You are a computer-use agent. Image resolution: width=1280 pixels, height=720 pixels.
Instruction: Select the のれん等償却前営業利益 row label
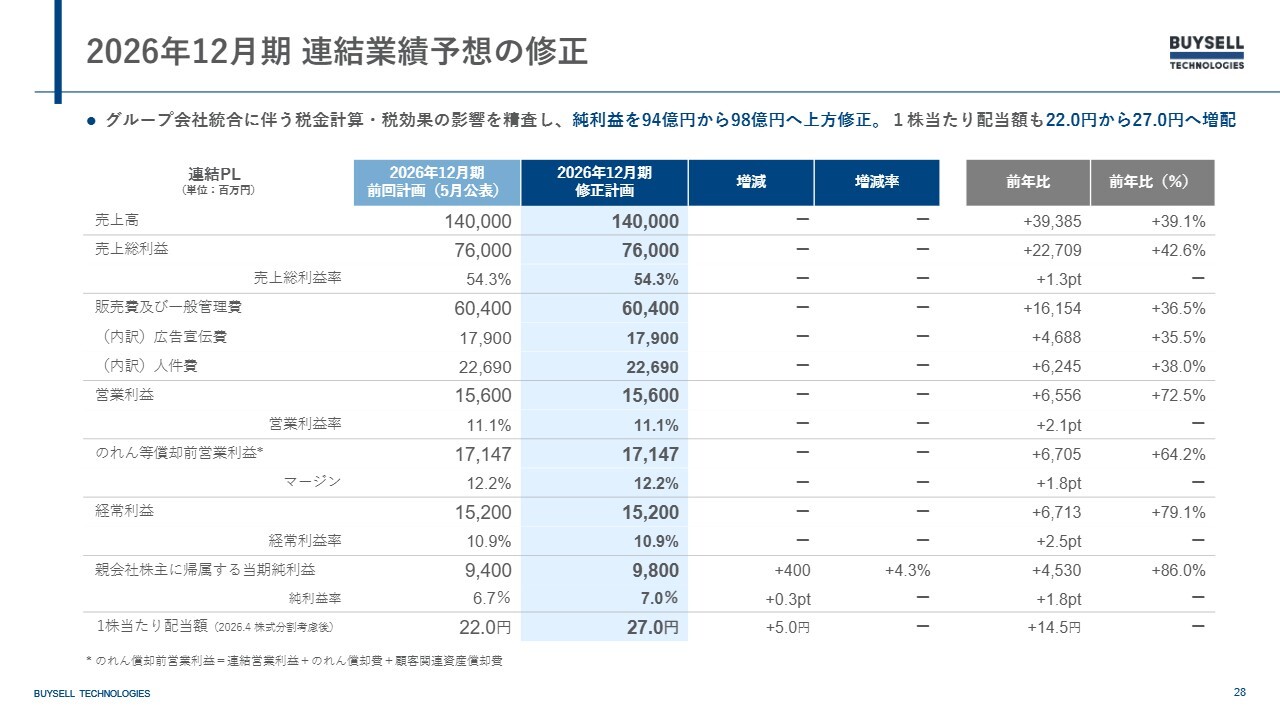(x=179, y=453)
